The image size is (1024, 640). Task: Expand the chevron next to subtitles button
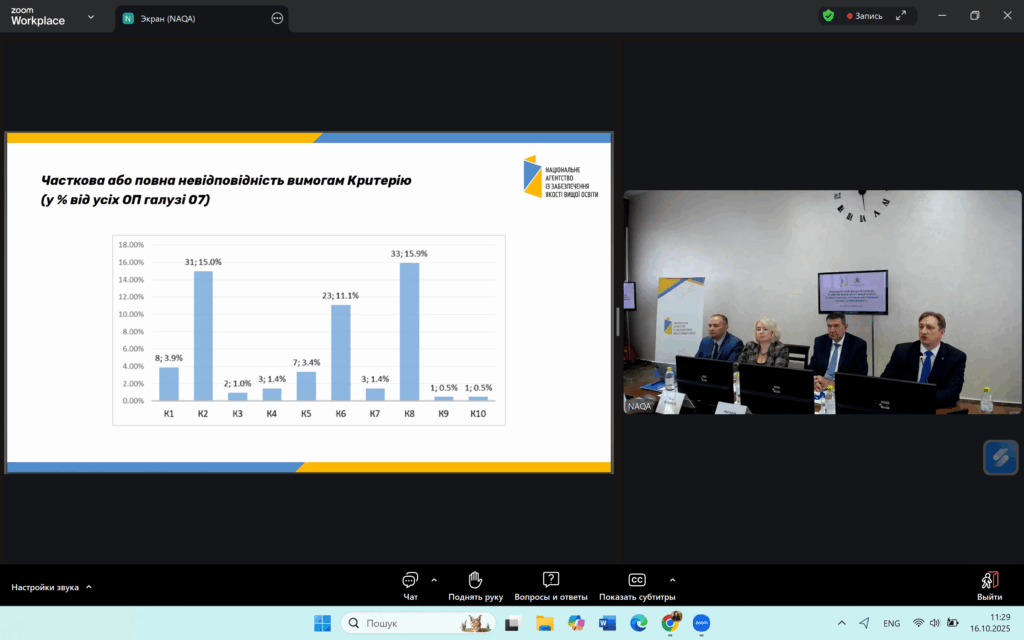(672, 580)
